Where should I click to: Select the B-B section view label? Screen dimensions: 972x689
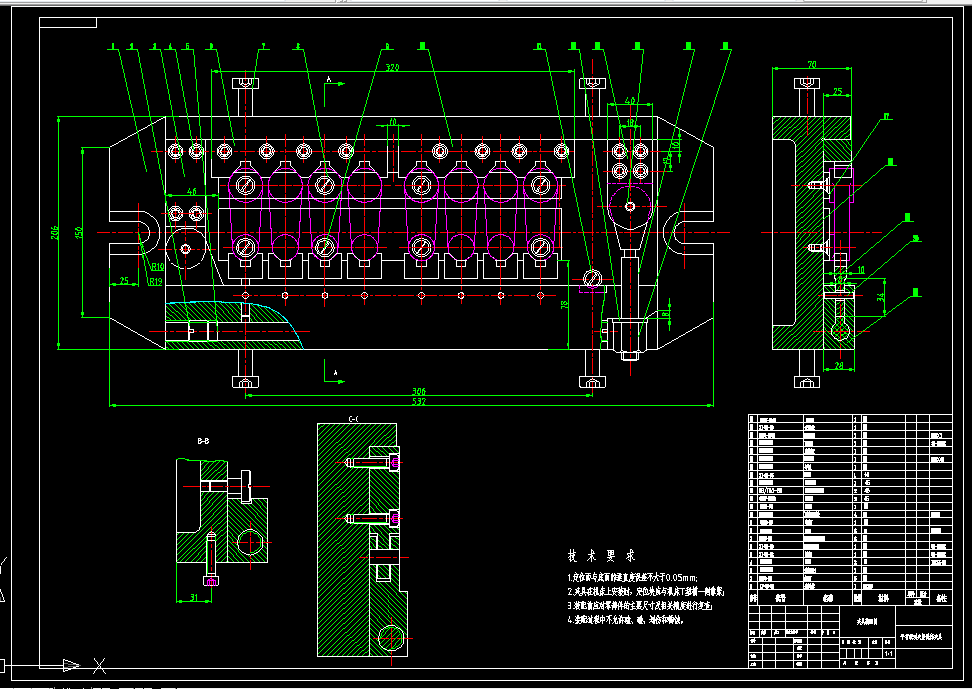[203, 442]
